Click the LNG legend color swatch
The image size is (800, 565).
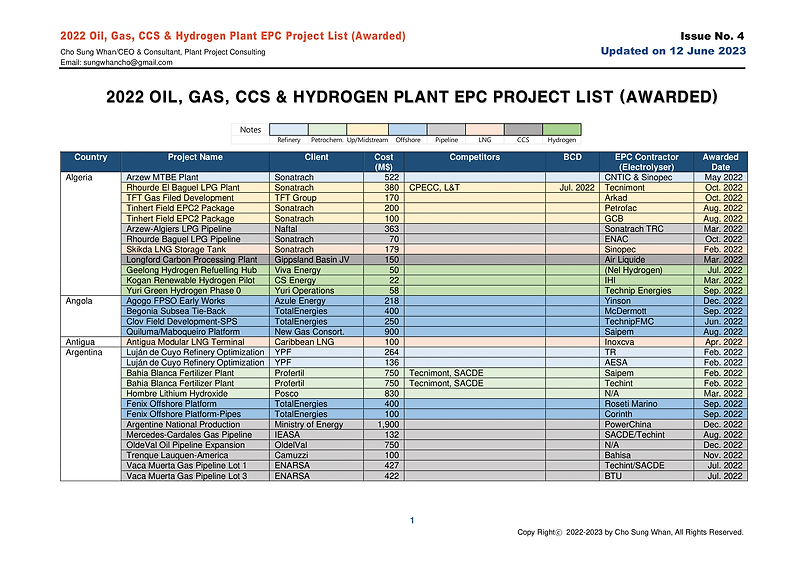click(485, 130)
